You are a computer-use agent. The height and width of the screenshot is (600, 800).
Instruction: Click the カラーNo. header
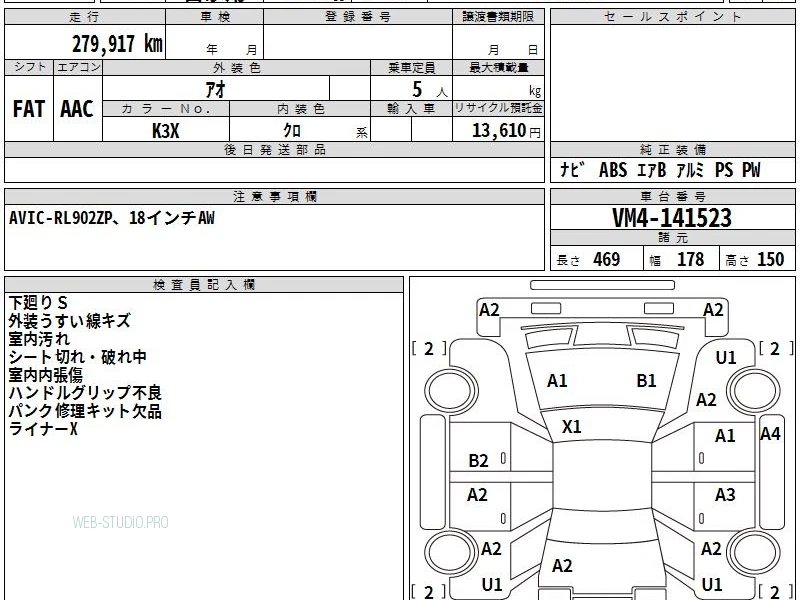coord(166,109)
